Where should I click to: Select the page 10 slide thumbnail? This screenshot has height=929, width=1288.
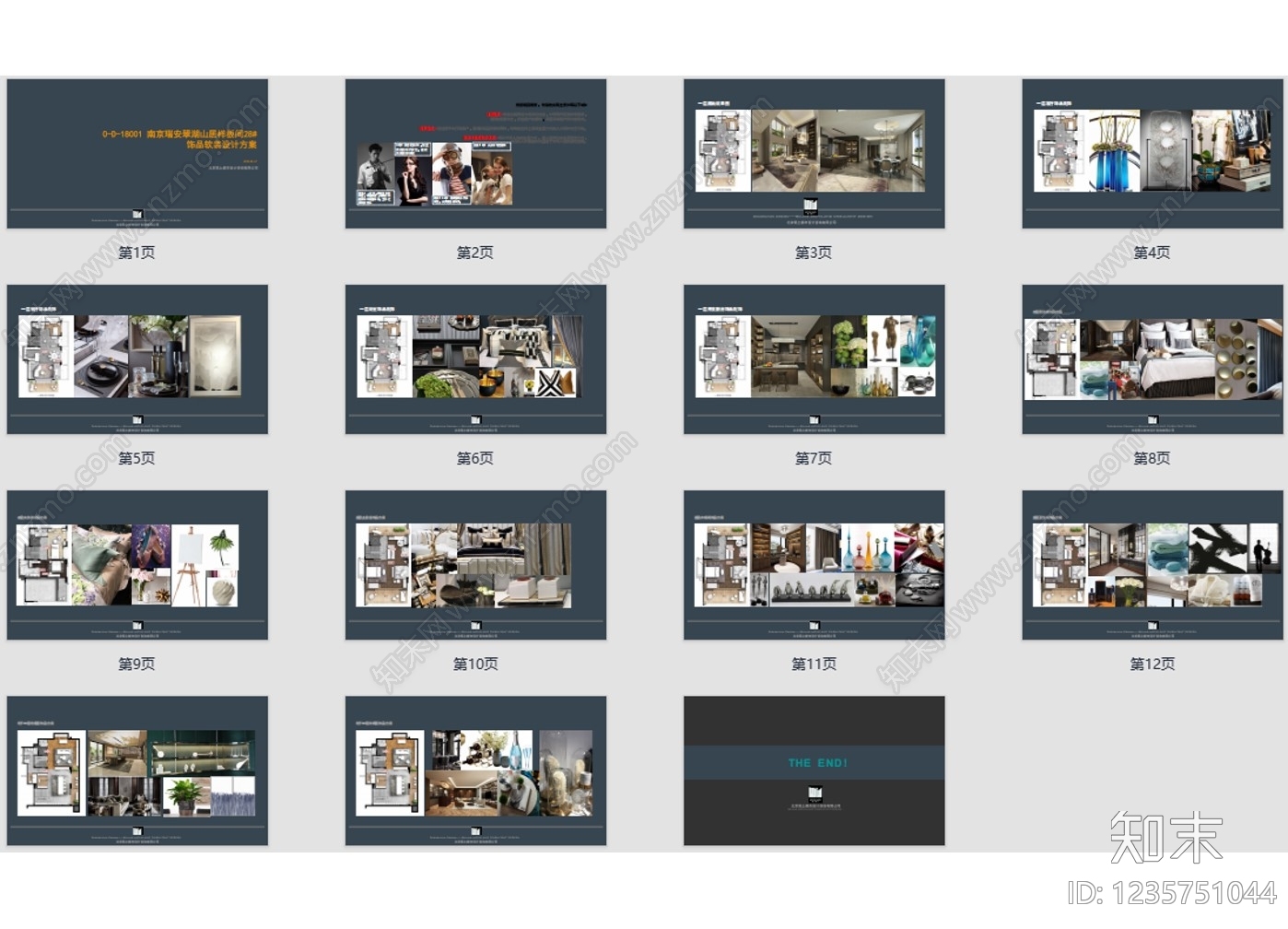coord(475,565)
